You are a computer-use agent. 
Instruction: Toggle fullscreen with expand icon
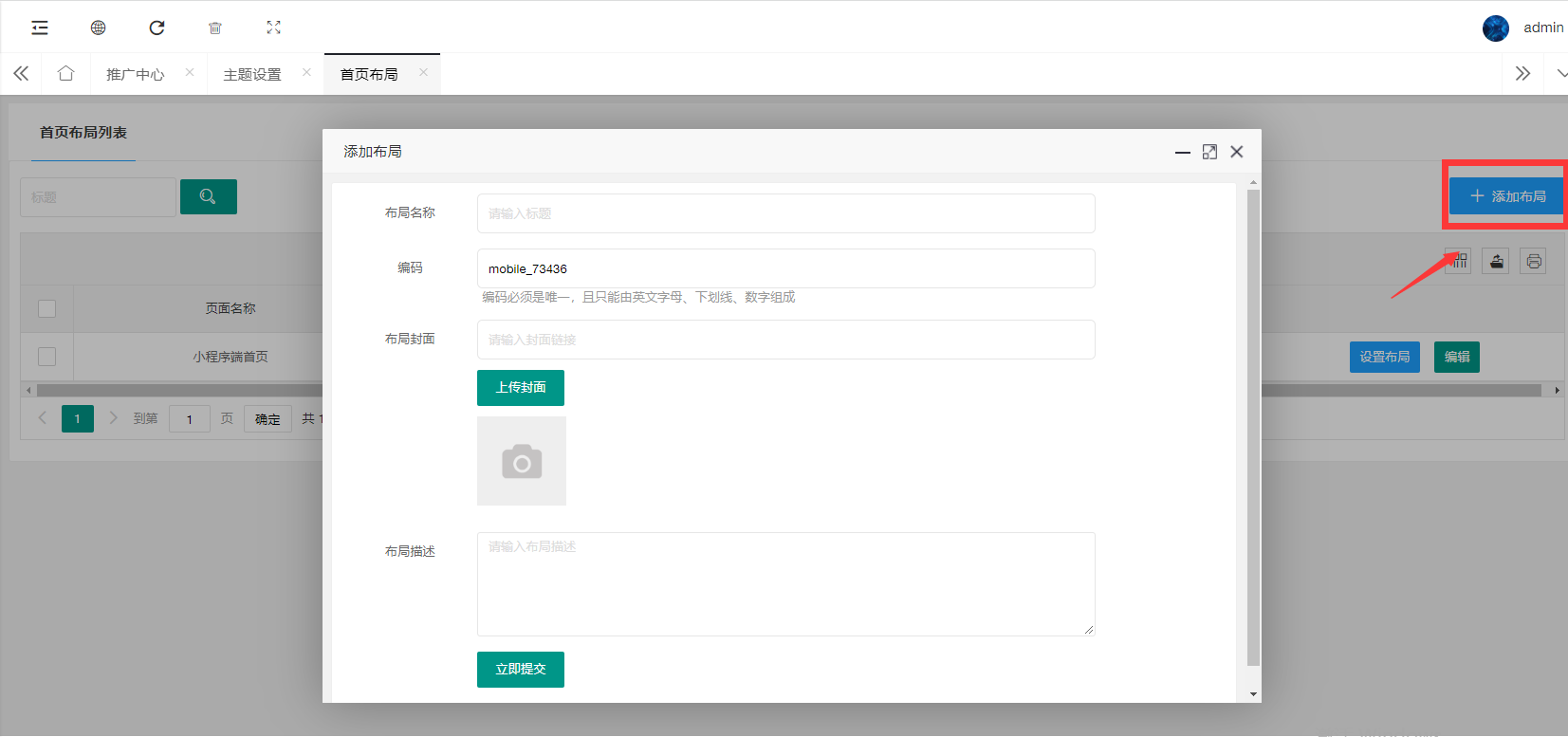(274, 28)
